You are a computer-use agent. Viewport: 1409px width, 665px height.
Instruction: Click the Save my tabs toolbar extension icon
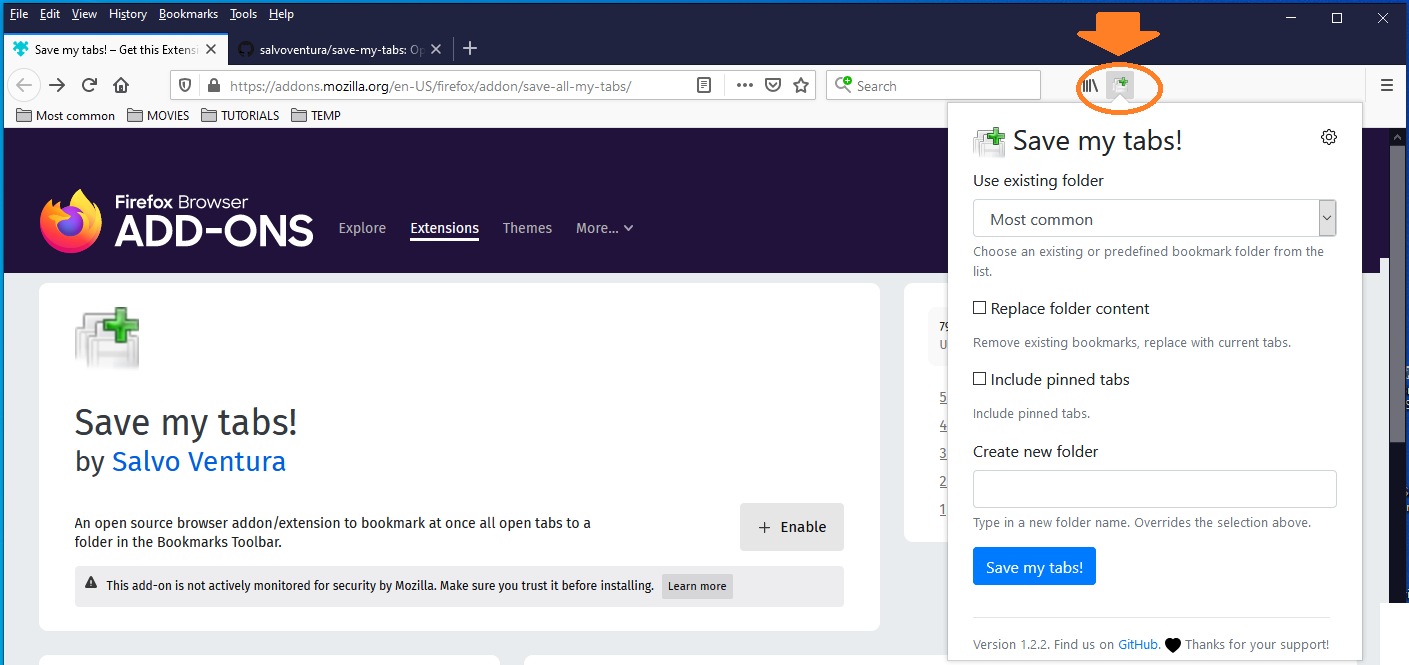(1120, 86)
